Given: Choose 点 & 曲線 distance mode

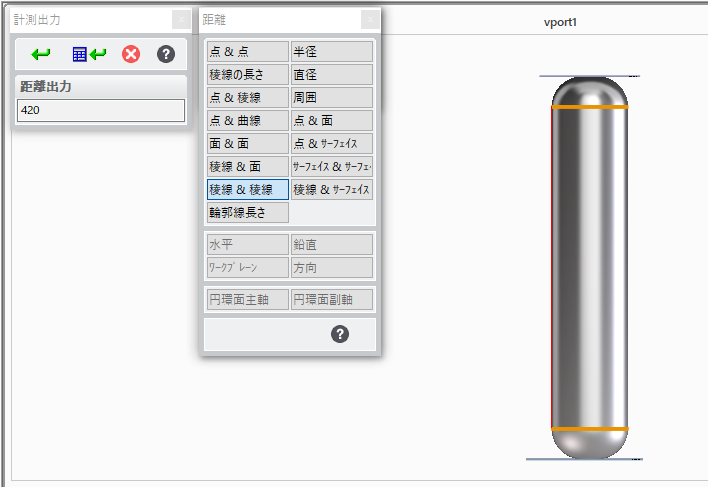Looking at the screenshot, I should click(247, 121).
